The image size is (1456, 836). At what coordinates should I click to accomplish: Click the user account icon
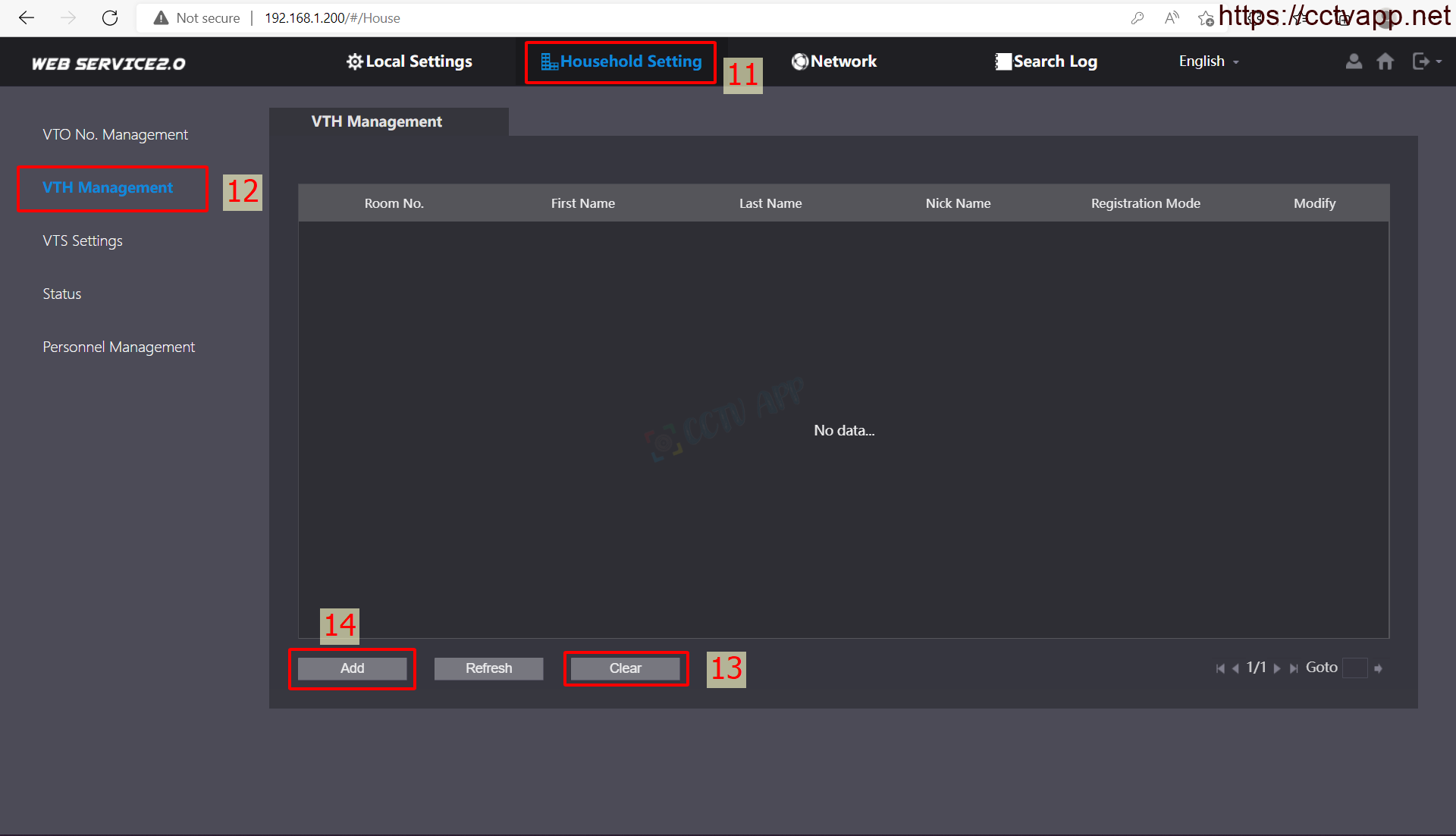pyautogui.click(x=1354, y=61)
